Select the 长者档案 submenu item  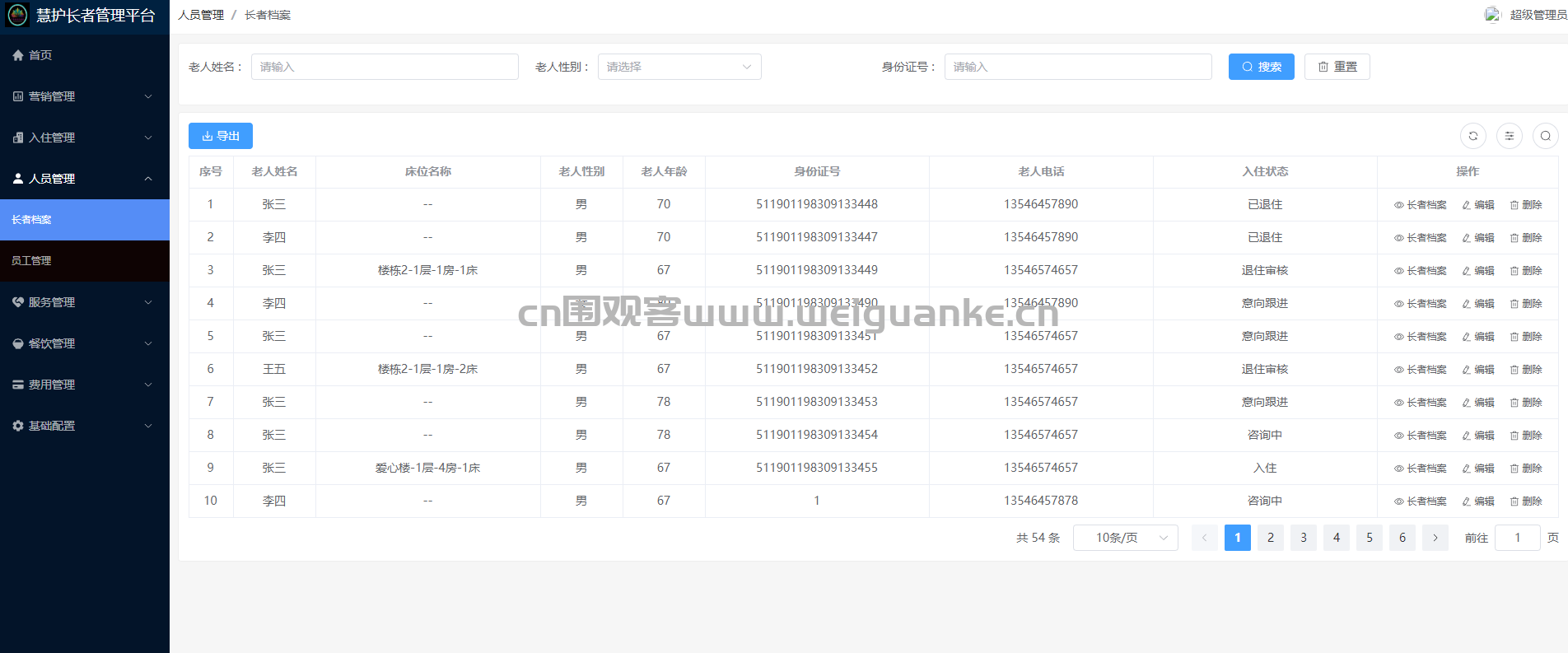(x=85, y=220)
